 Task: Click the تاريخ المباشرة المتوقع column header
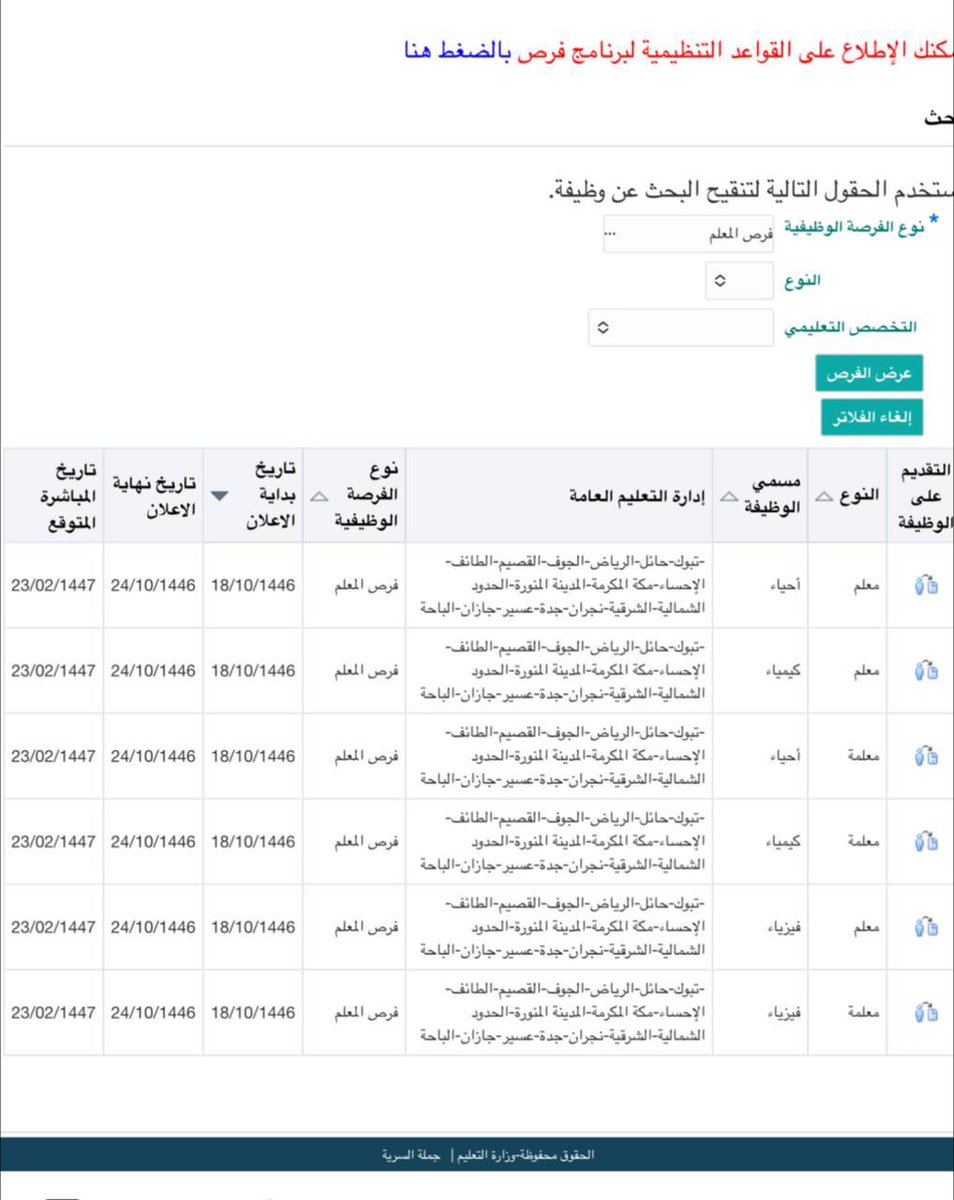pos(55,496)
